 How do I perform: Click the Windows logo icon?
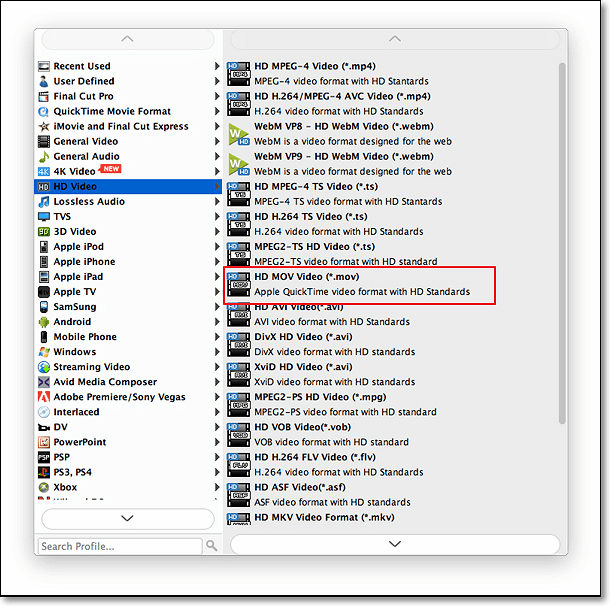tap(44, 352)
